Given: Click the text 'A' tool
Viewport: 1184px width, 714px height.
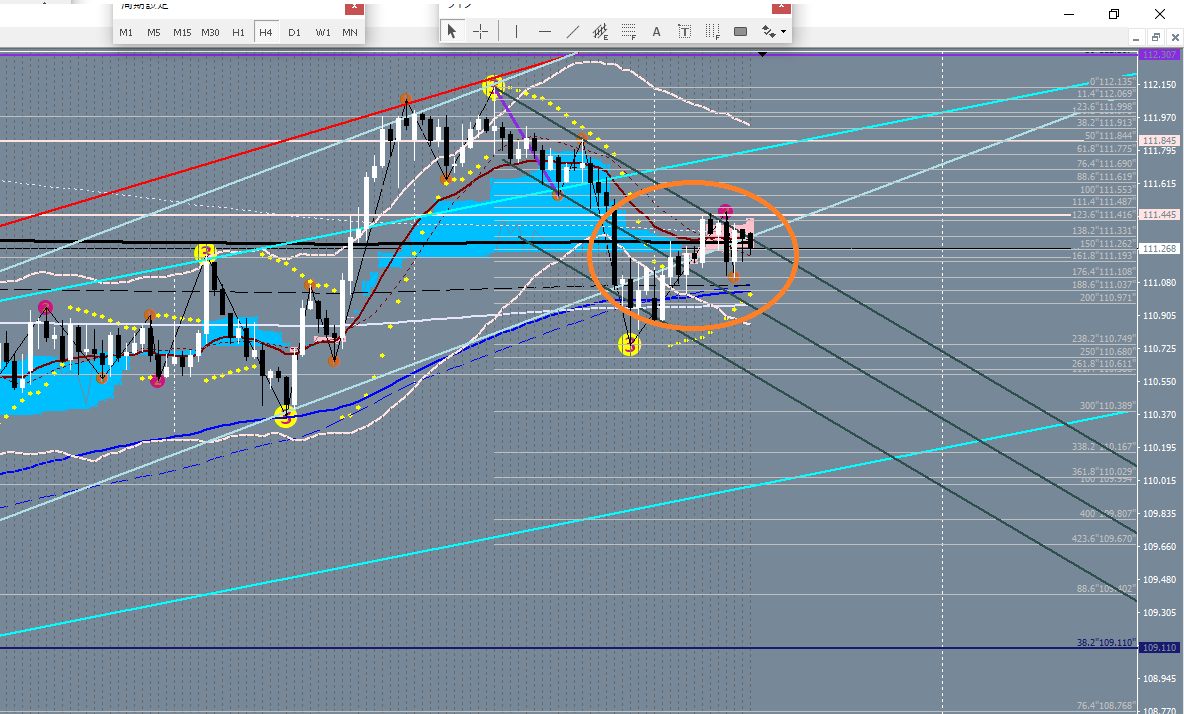Looking at the screenshot, I should 657,32.
